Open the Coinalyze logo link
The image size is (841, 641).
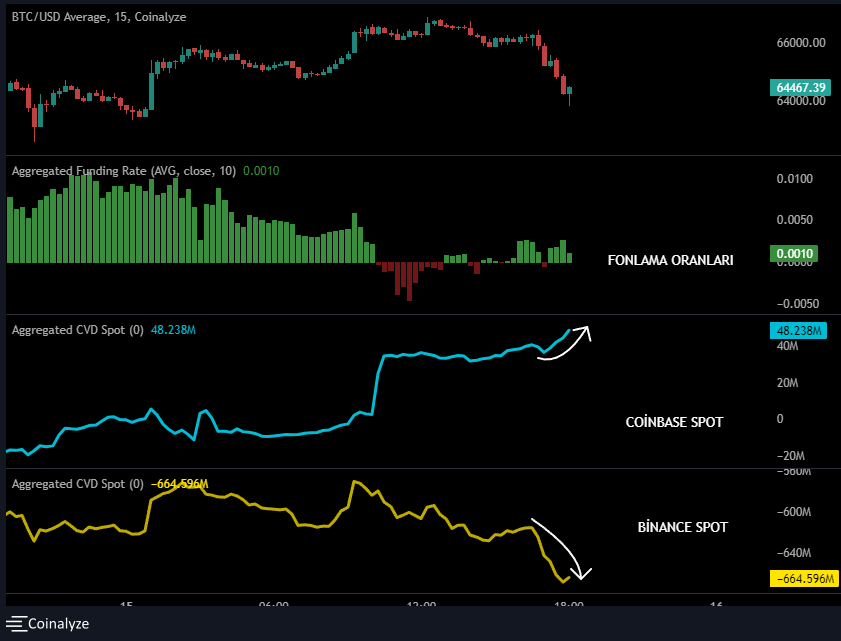tap(58, 623)
